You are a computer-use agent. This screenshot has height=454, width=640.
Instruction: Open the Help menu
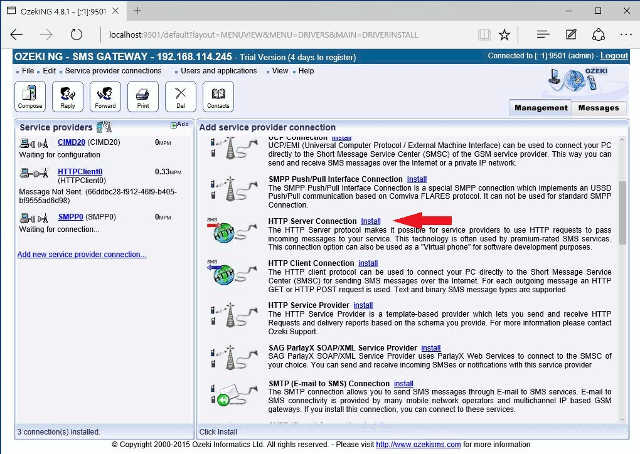click(x=306, y=71)
